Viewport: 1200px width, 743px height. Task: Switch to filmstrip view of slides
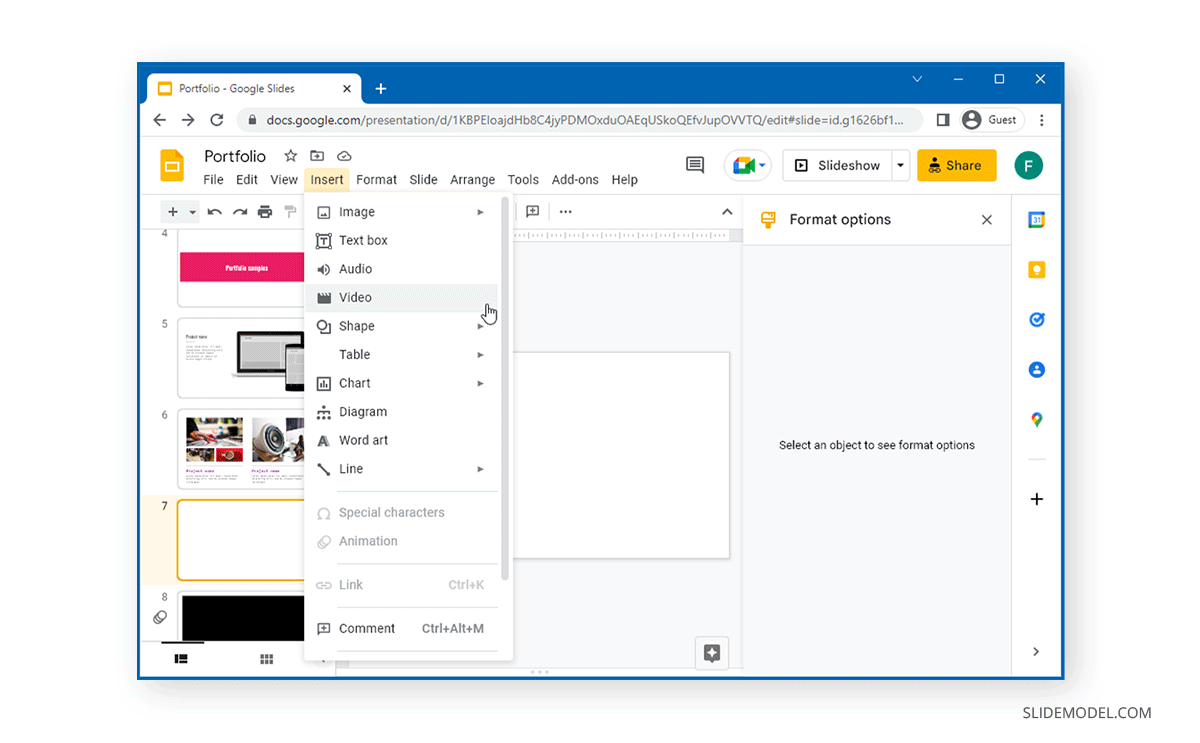tap(181, 659)
